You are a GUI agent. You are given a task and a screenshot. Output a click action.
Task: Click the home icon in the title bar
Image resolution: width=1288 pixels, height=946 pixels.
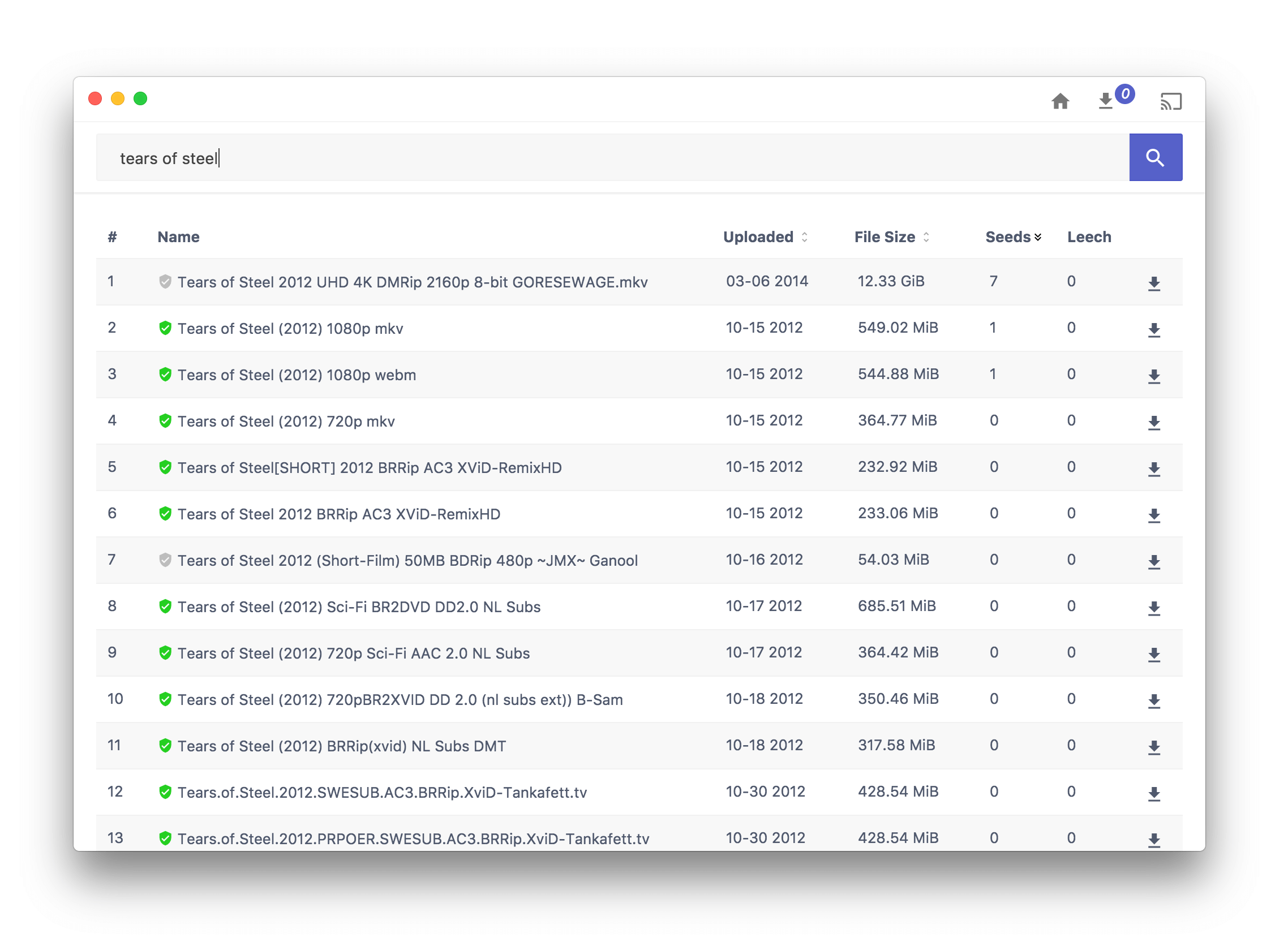click(1060, 101)
